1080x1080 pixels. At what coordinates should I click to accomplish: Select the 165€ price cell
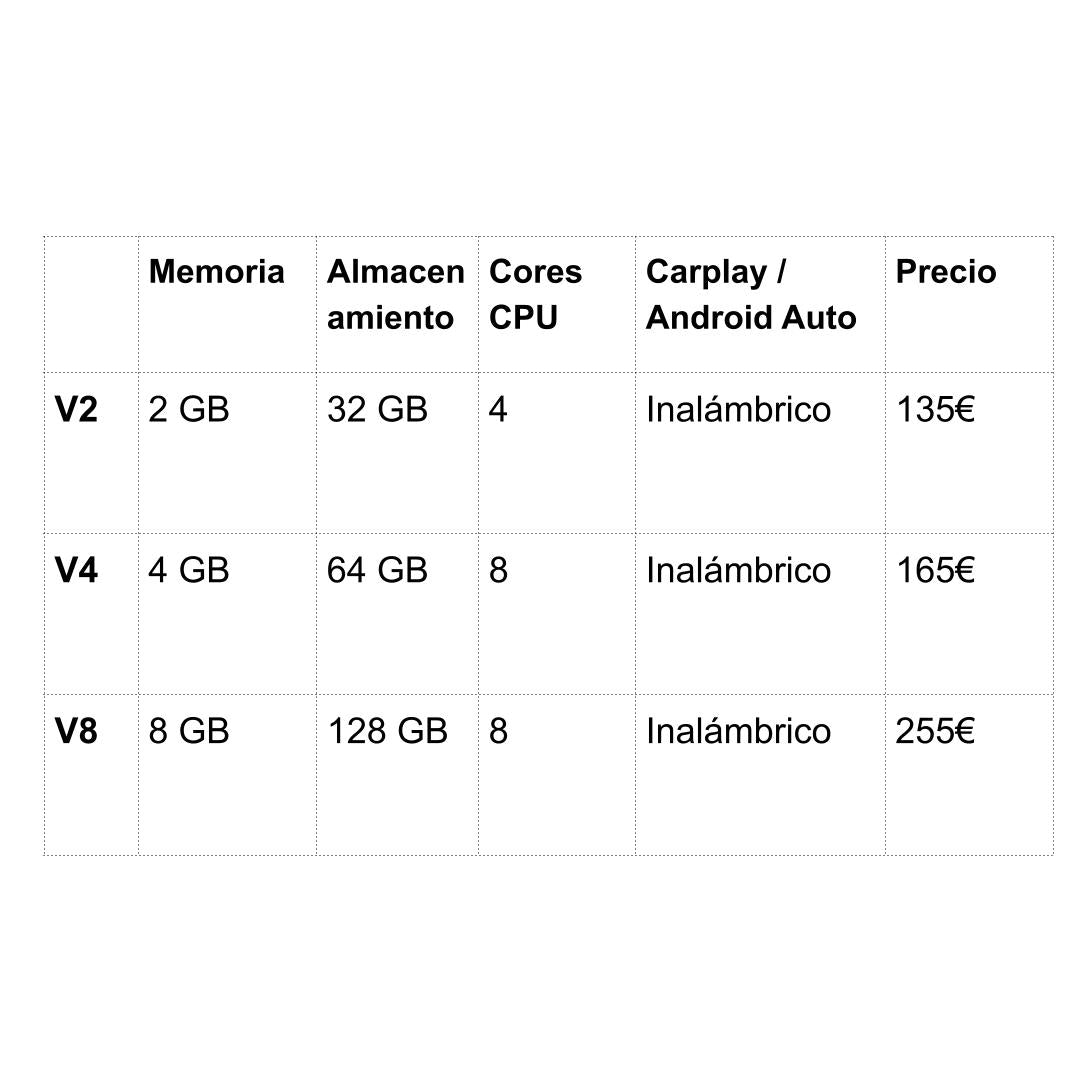pyautogui.click(x=935, y=571)
